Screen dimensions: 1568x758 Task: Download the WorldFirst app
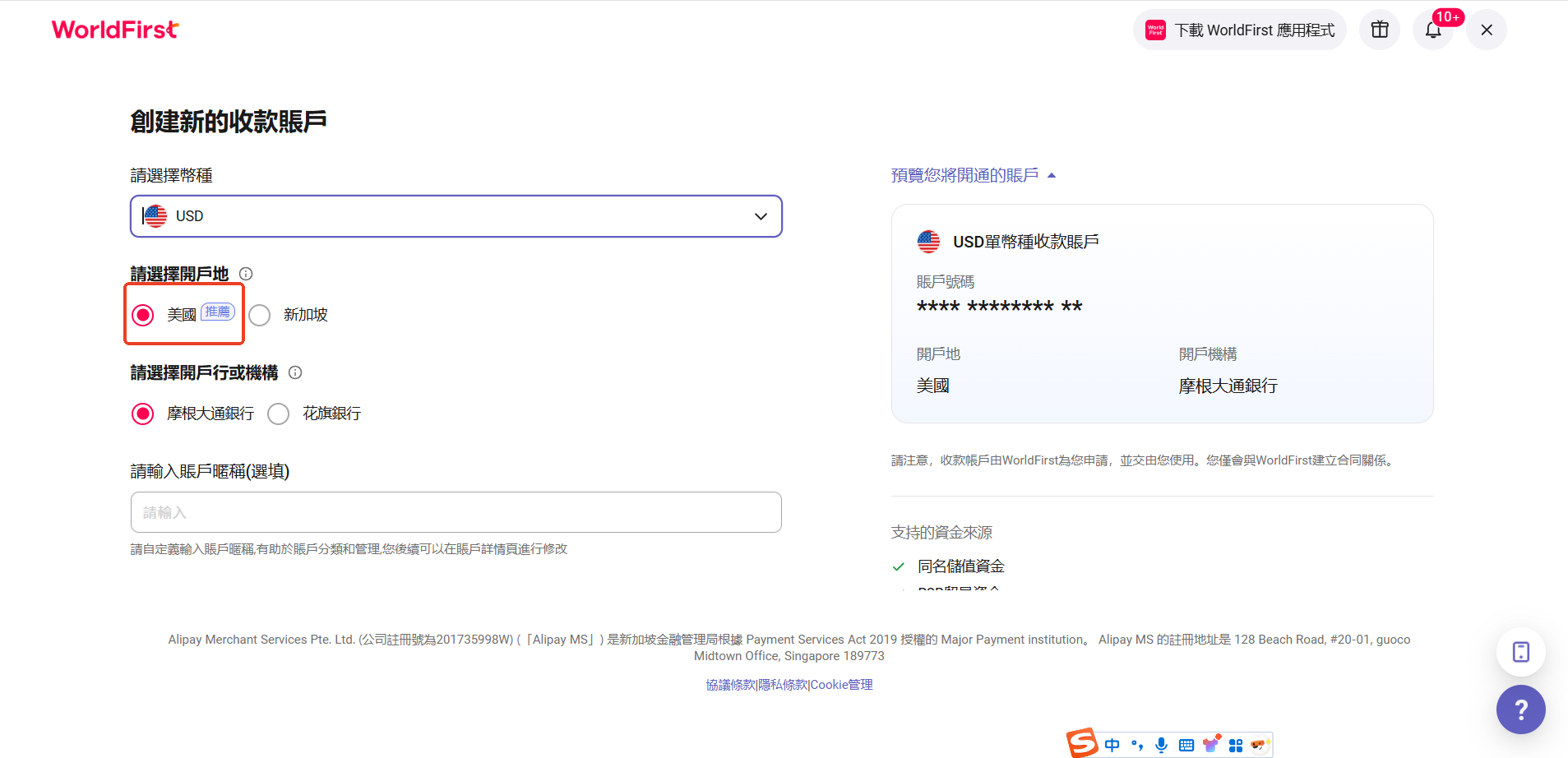(x=1240, y=30)
